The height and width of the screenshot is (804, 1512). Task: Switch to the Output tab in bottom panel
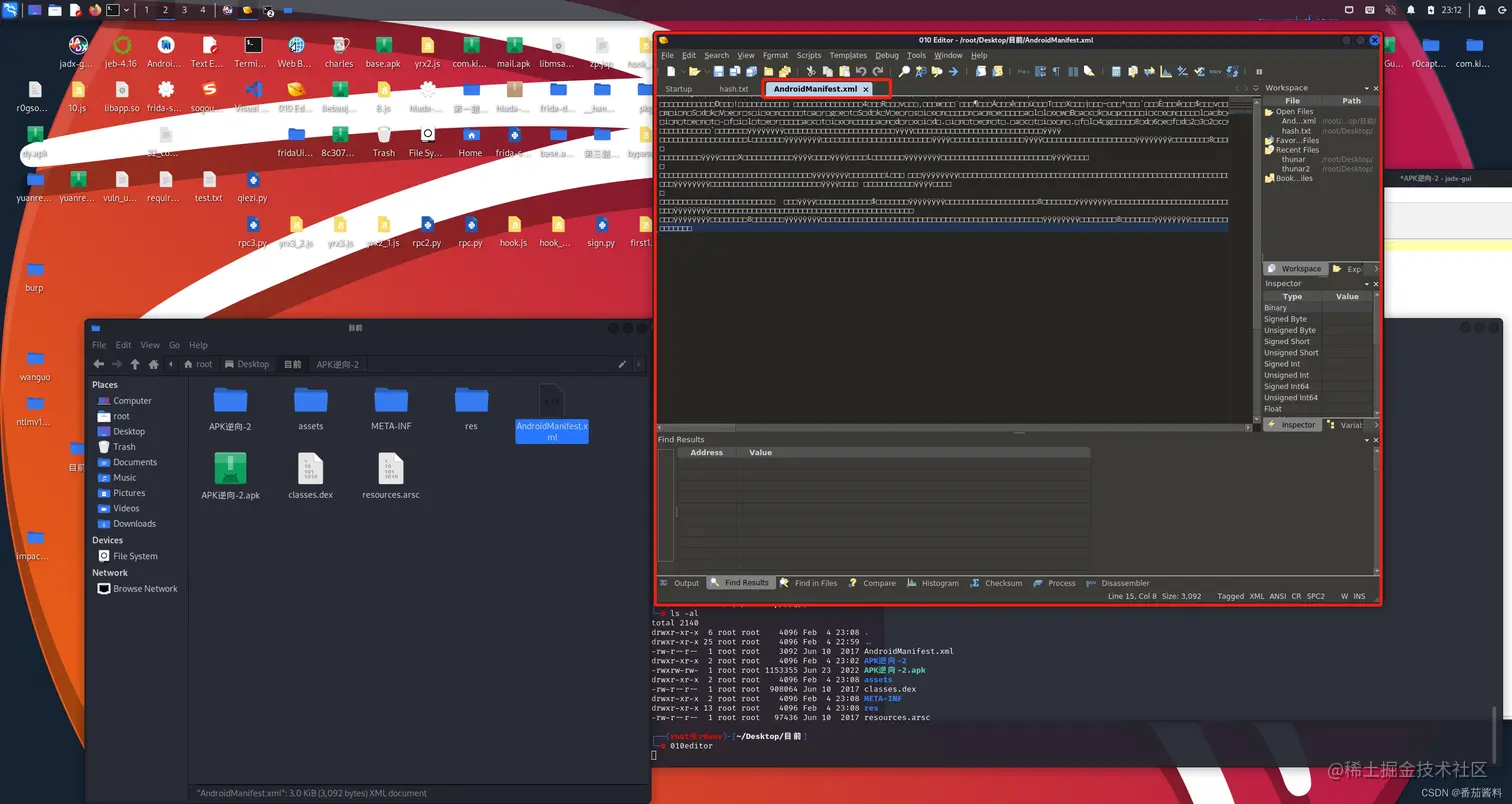point(681,583)
